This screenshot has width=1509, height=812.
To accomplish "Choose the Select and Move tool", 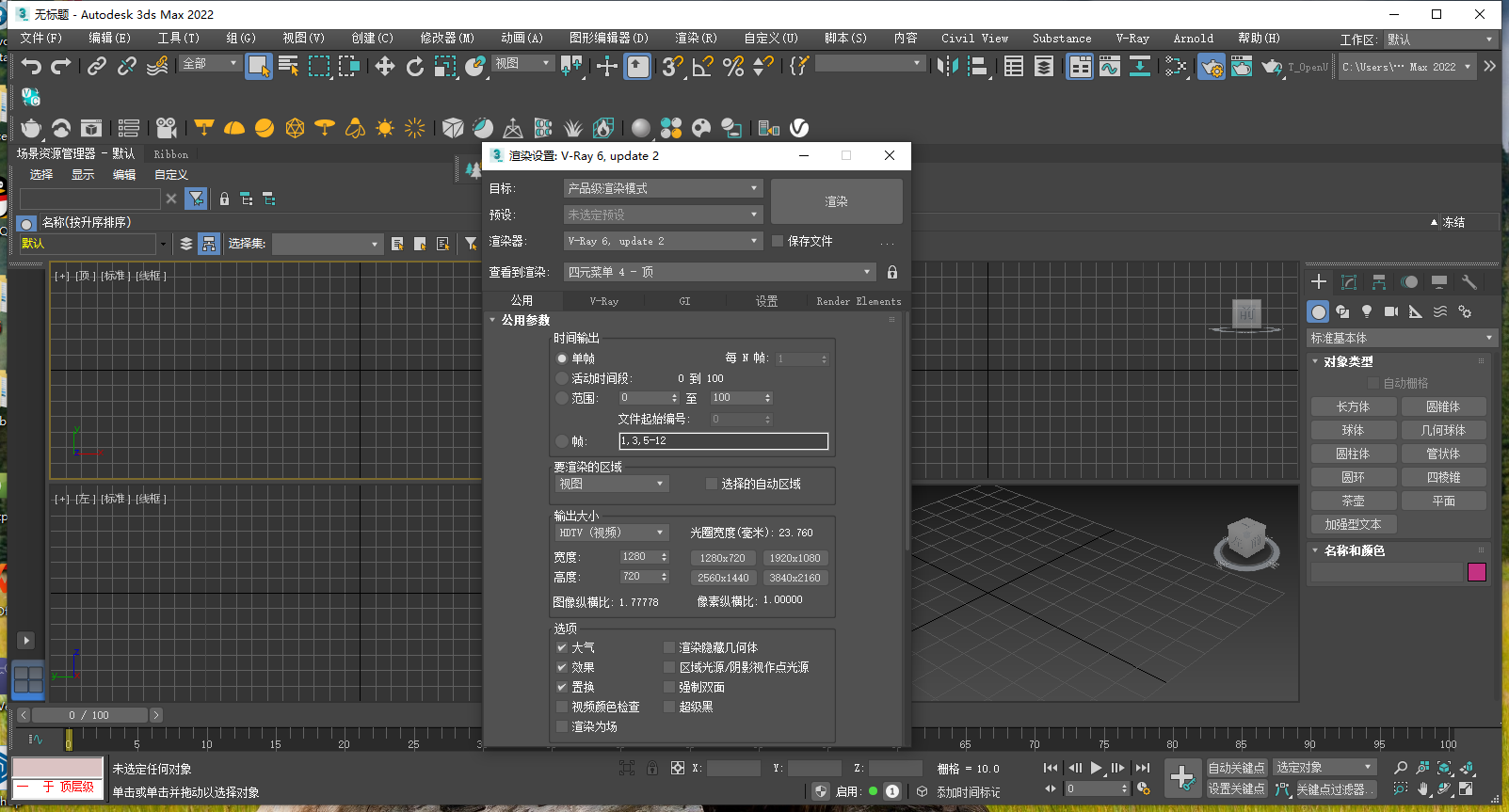I will [384, 66].
